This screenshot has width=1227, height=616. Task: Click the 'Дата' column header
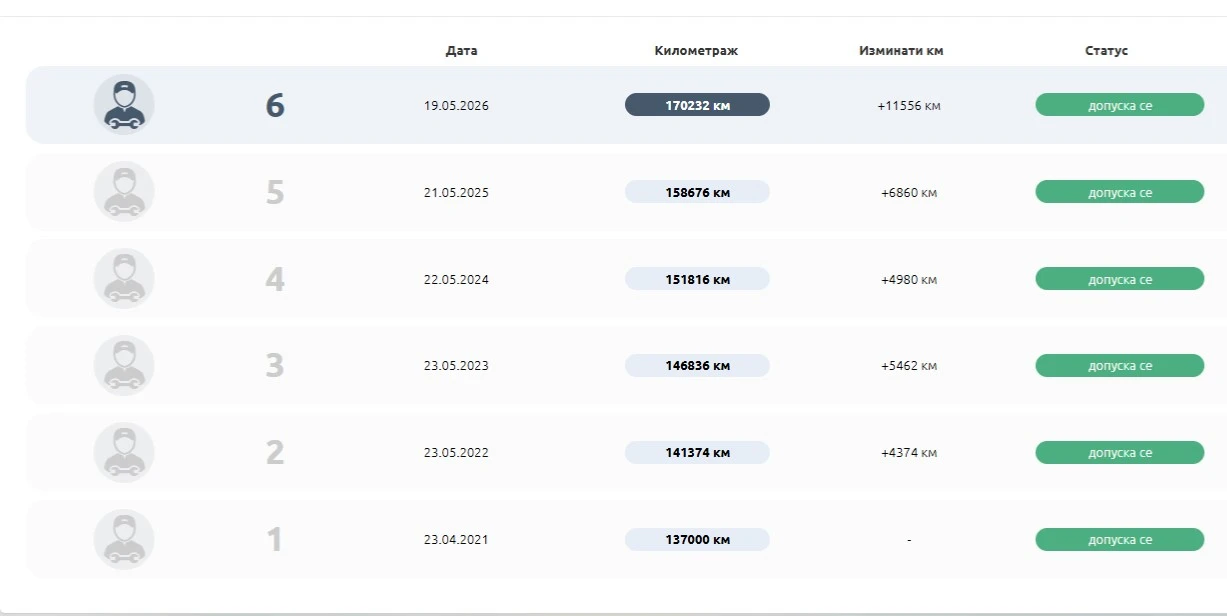coord(461,50)
